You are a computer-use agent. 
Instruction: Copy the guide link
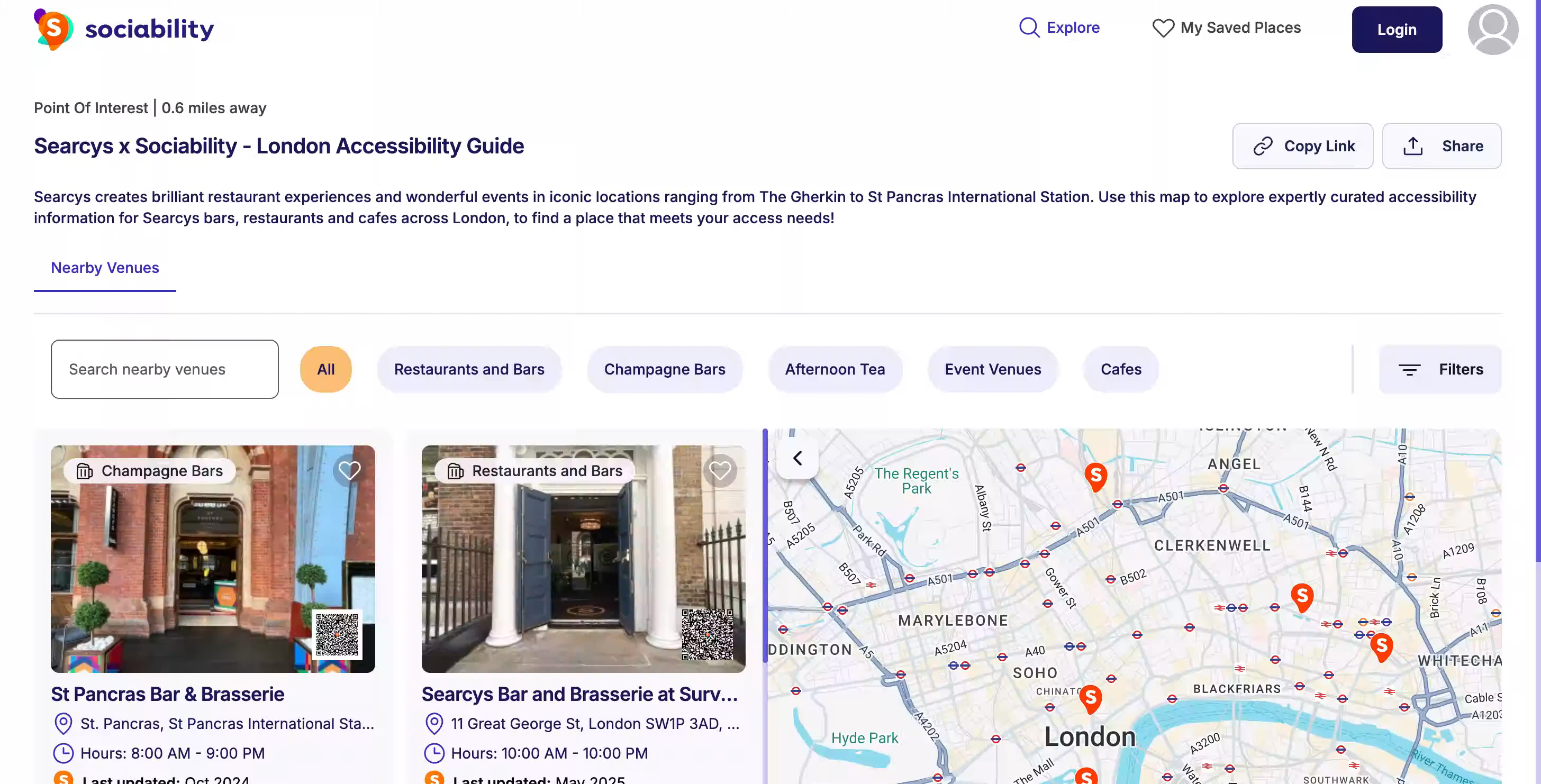(x=1303, y=146)
